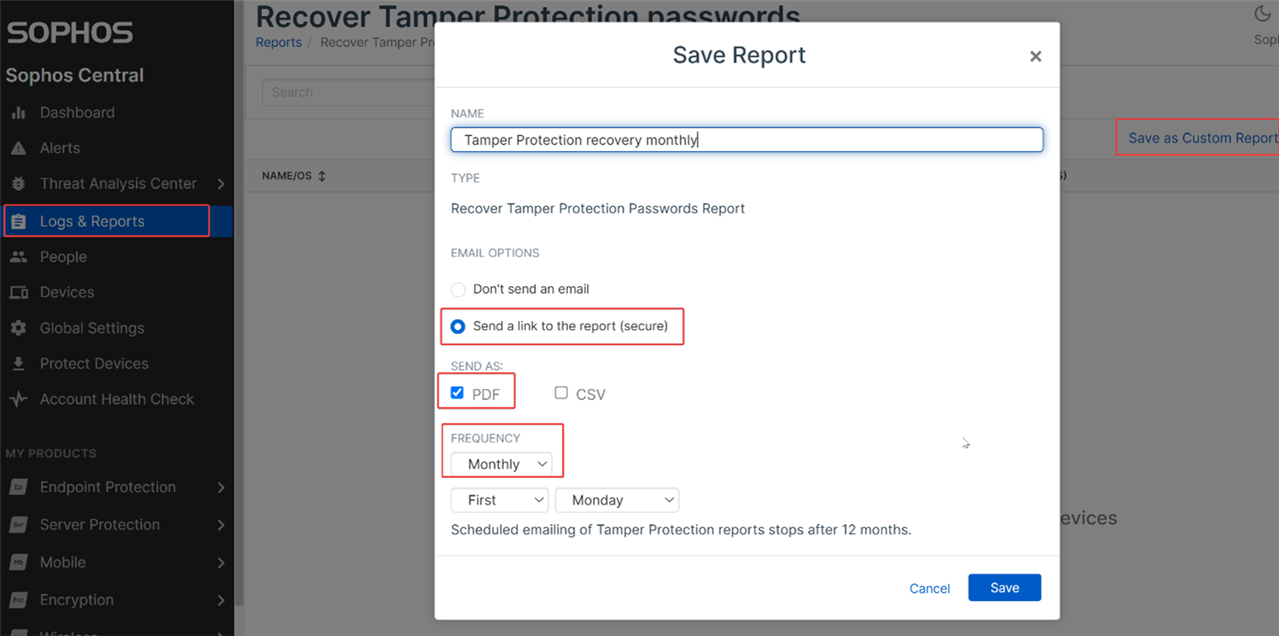This screenshot has width=1279, height=636.
Task: Click the Reports breadcrumb link
Action: (278, 43)
